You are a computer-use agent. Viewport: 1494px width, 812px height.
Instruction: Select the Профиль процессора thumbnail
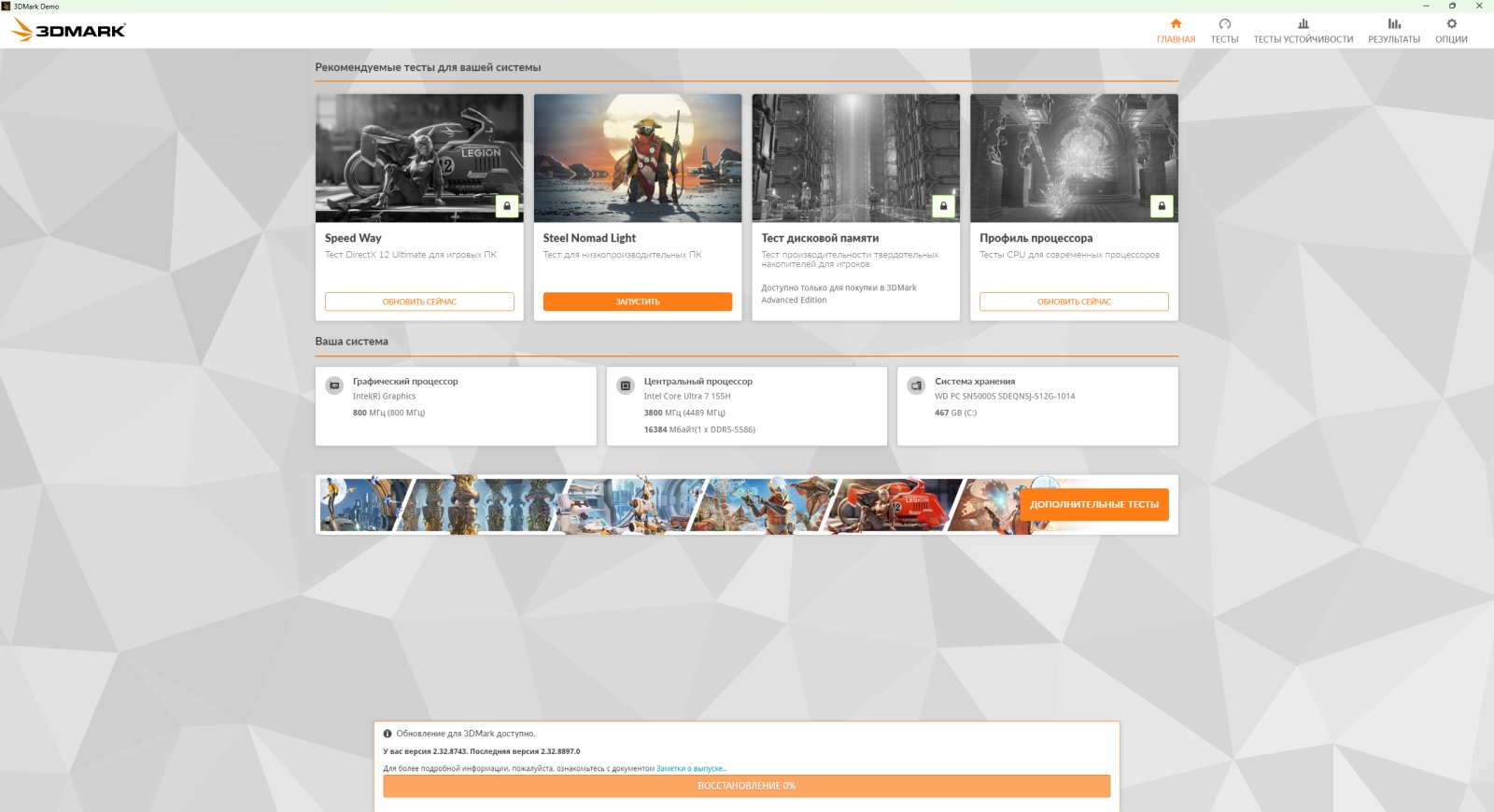[1074, 158]
